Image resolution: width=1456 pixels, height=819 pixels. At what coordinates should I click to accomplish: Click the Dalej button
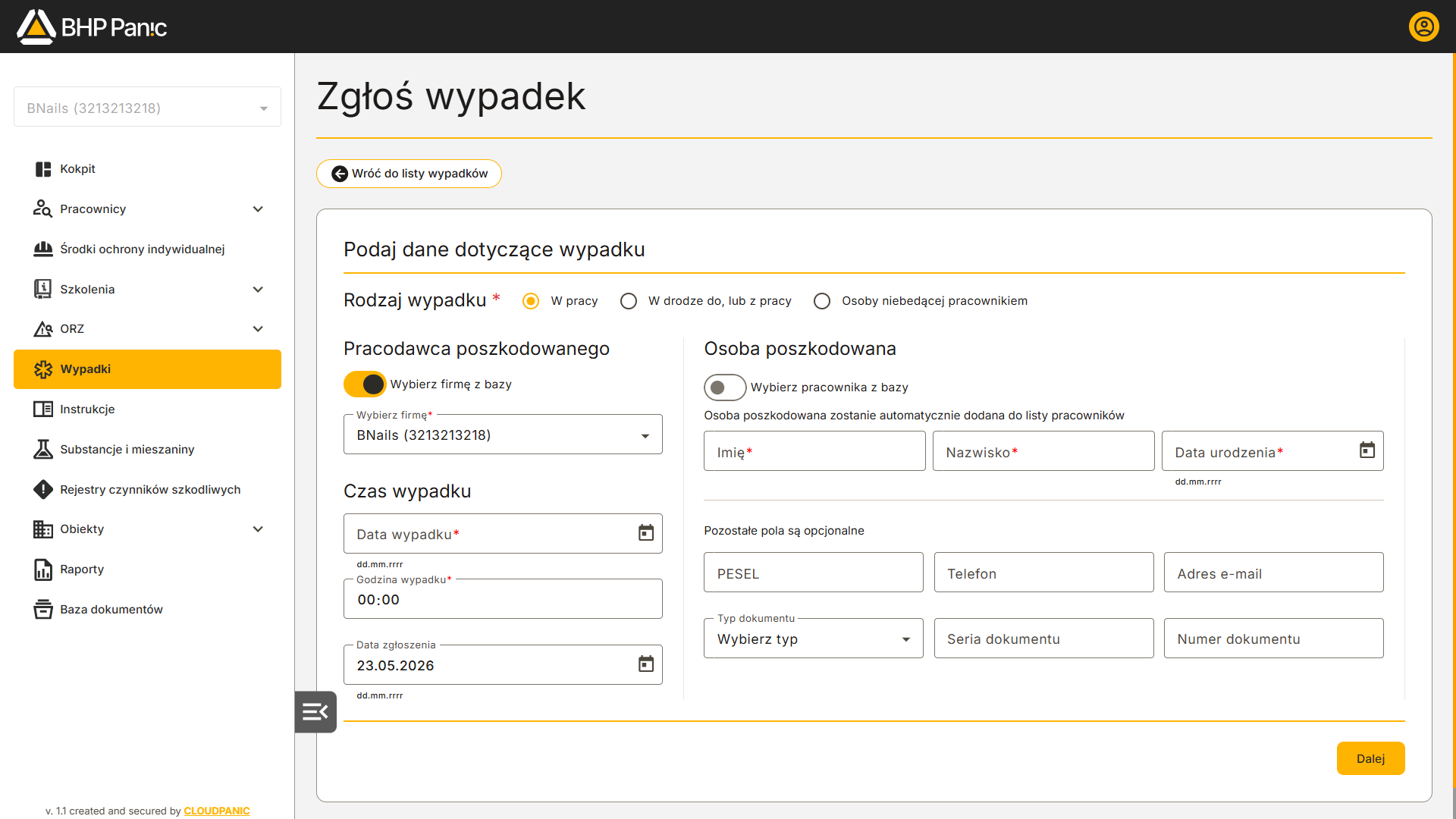[1370, 758]
